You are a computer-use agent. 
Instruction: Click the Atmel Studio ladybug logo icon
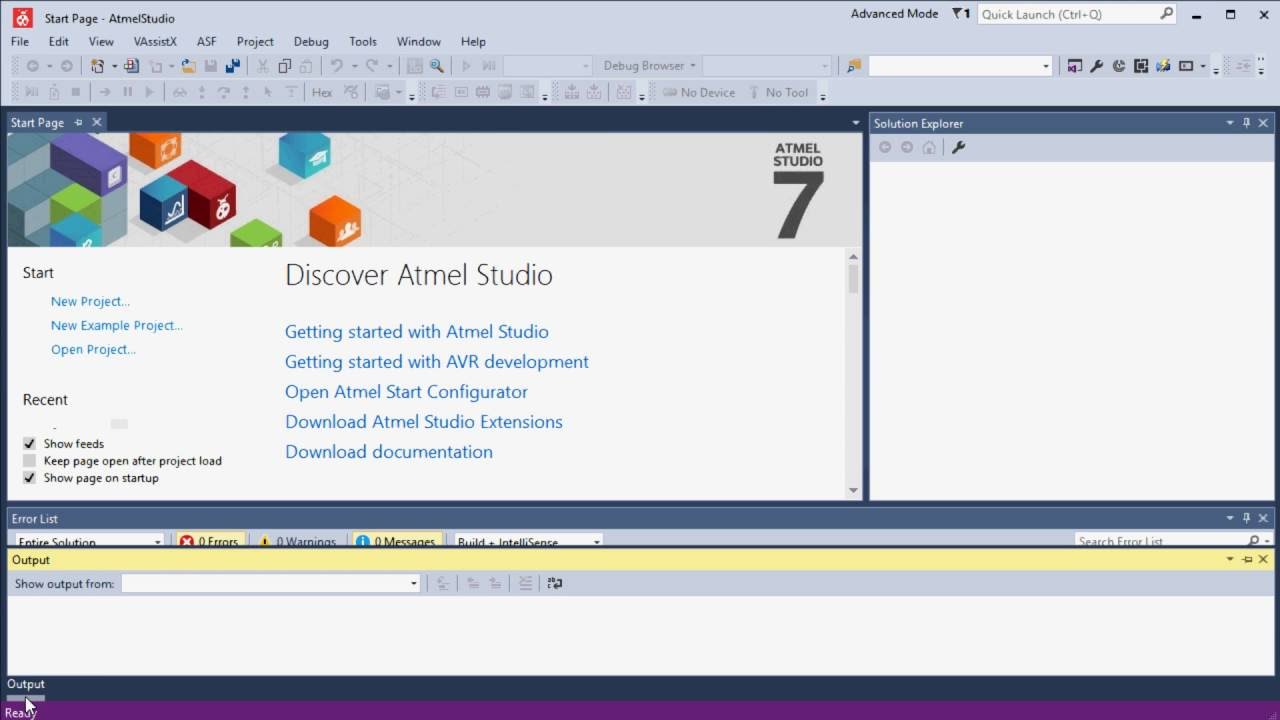(x=22, y=17)
